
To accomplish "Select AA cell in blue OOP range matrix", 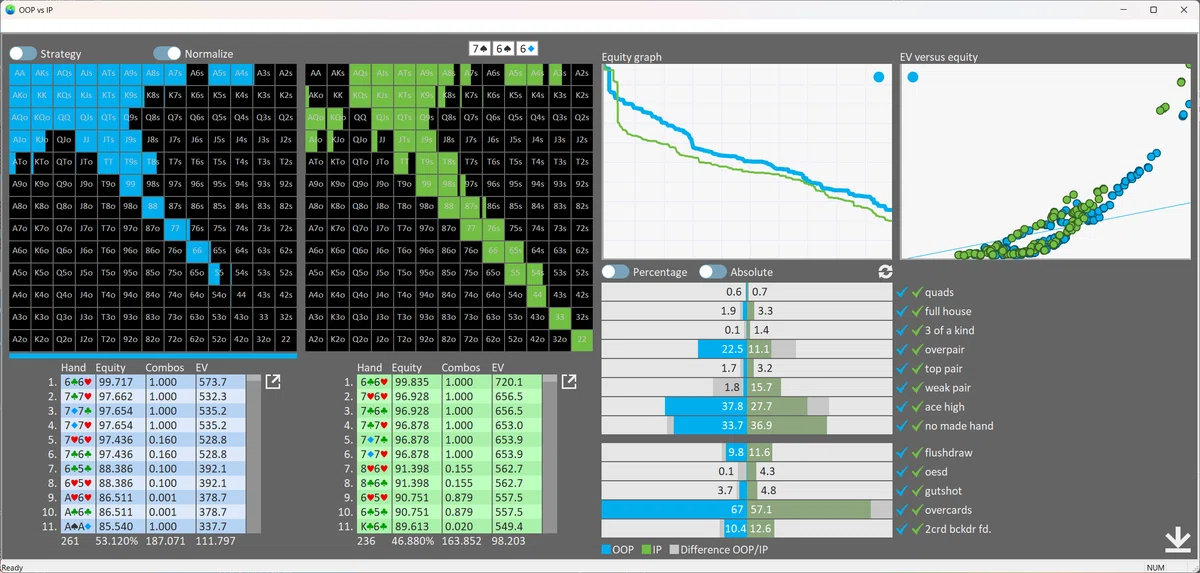I will (x=20, y=73).
